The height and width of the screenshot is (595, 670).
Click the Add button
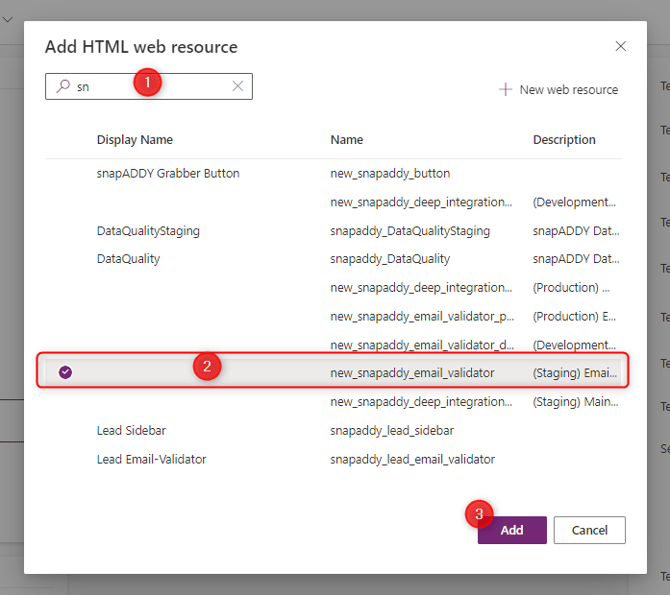tap(512, 530)
